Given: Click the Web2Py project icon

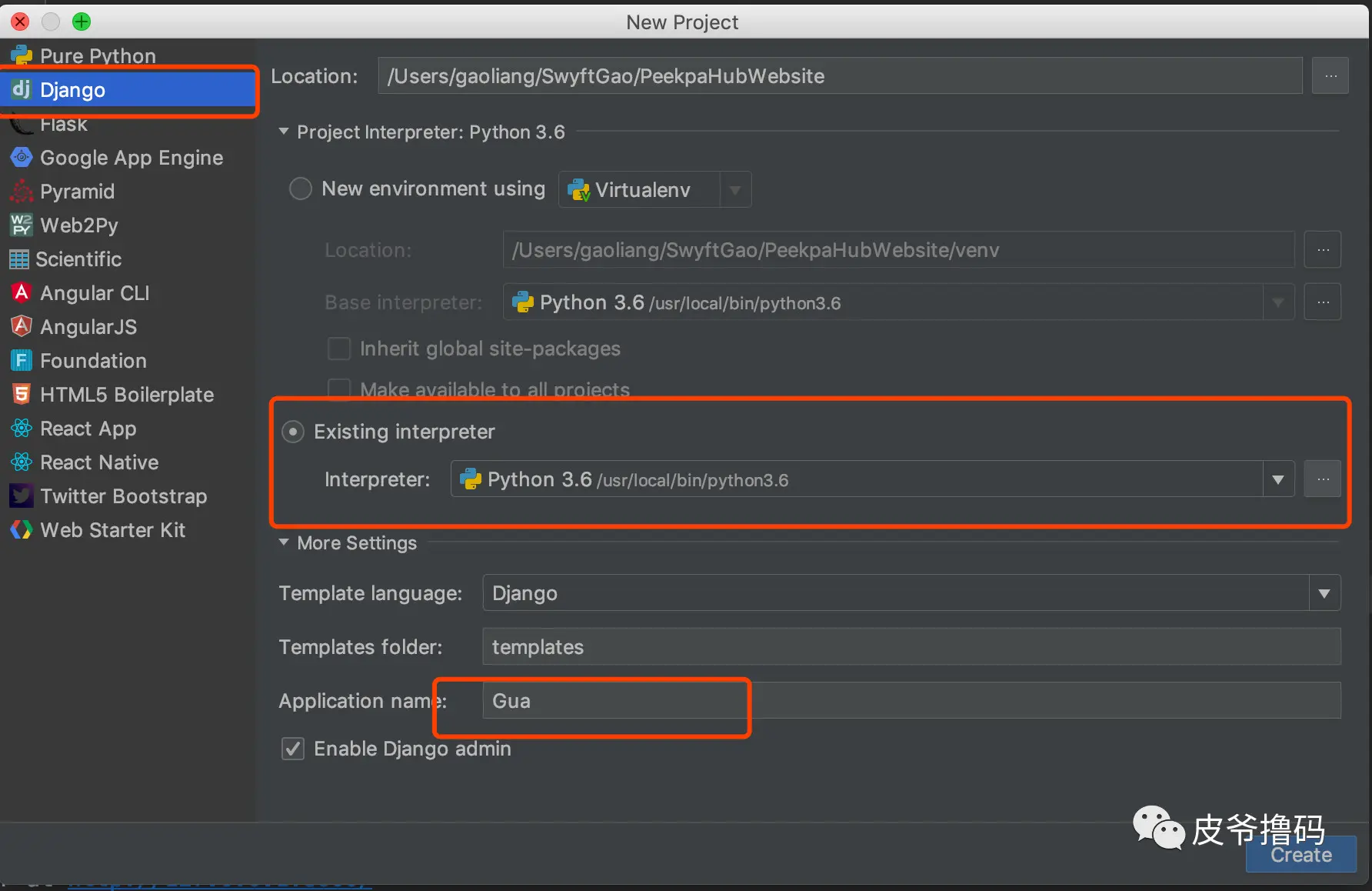Looking at the screenshot, I should pos(22,225).
